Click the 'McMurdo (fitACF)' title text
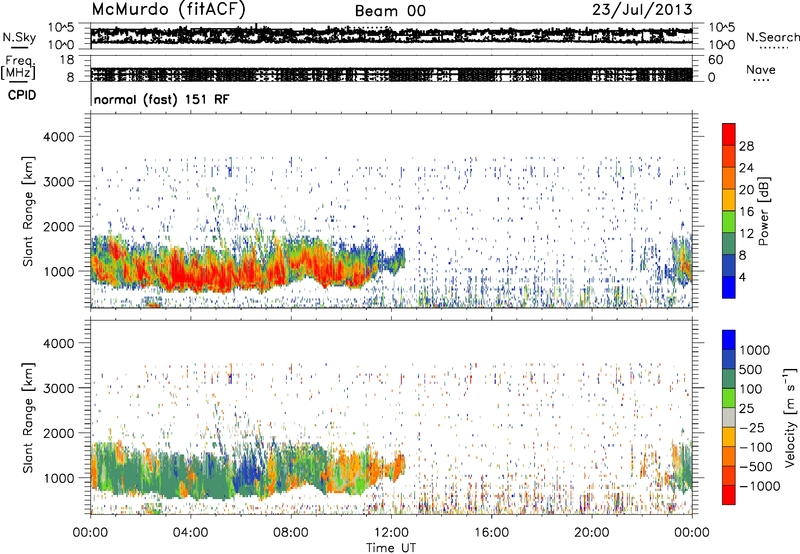The height and width of the screenshot is (554, 800). click(x=168, y=10)
